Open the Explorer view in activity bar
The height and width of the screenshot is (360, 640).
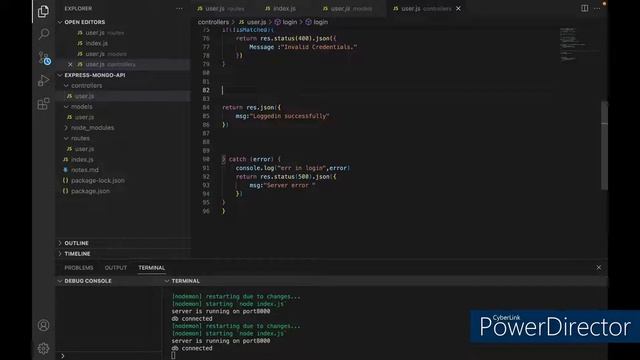[43, 11]
